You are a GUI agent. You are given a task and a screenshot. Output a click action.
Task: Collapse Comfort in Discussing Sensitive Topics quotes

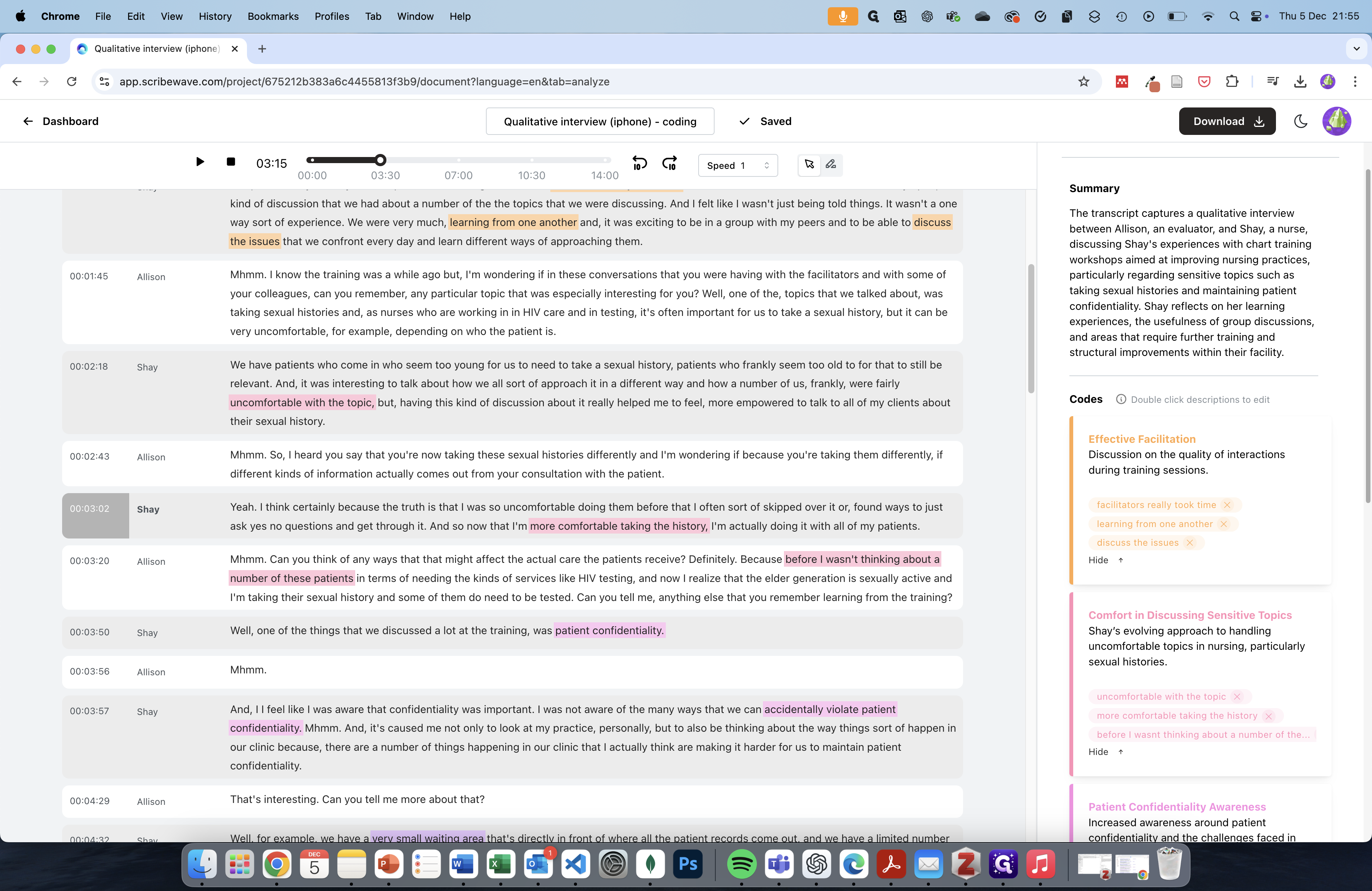coord(1106,752)
